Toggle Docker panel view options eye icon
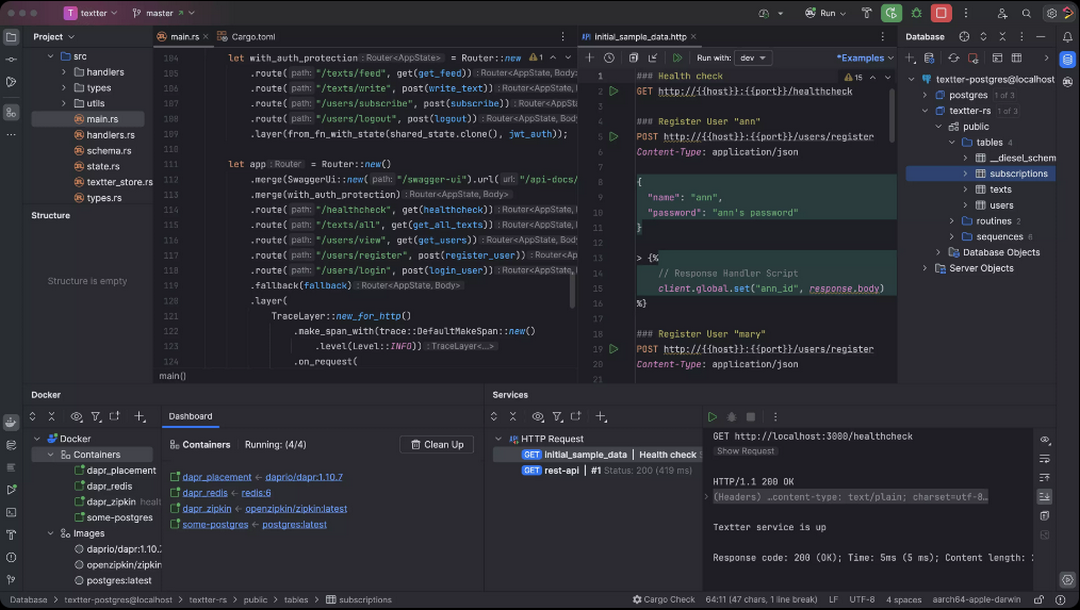 [x=76, y=417]
